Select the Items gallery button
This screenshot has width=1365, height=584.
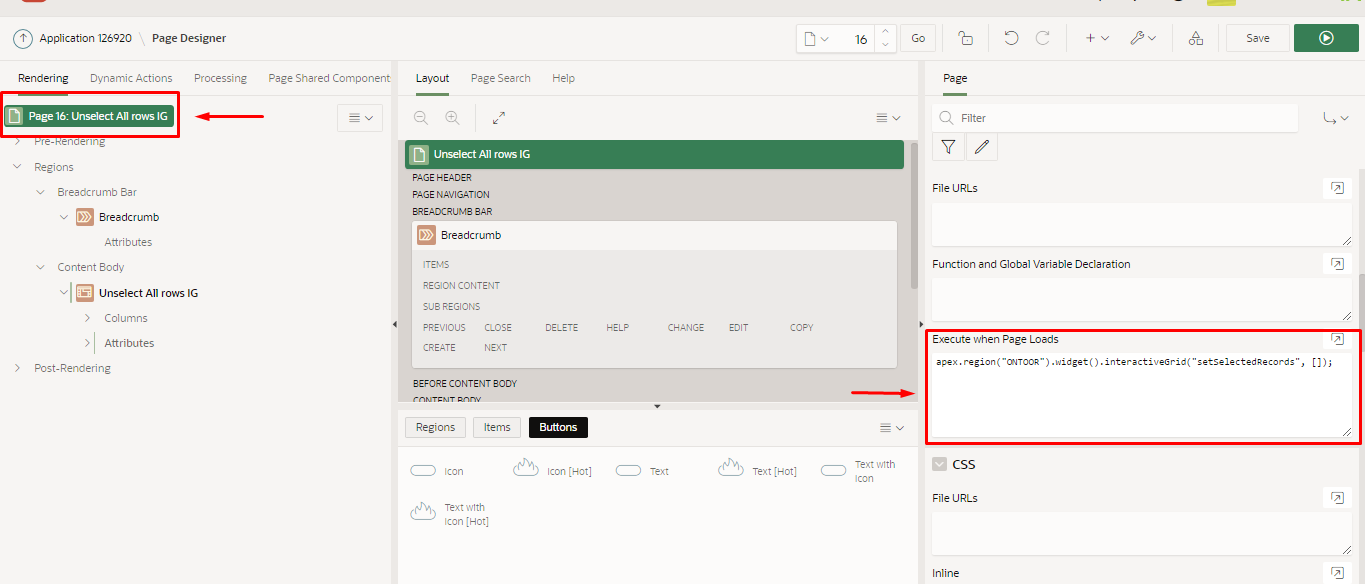(497, 427)
